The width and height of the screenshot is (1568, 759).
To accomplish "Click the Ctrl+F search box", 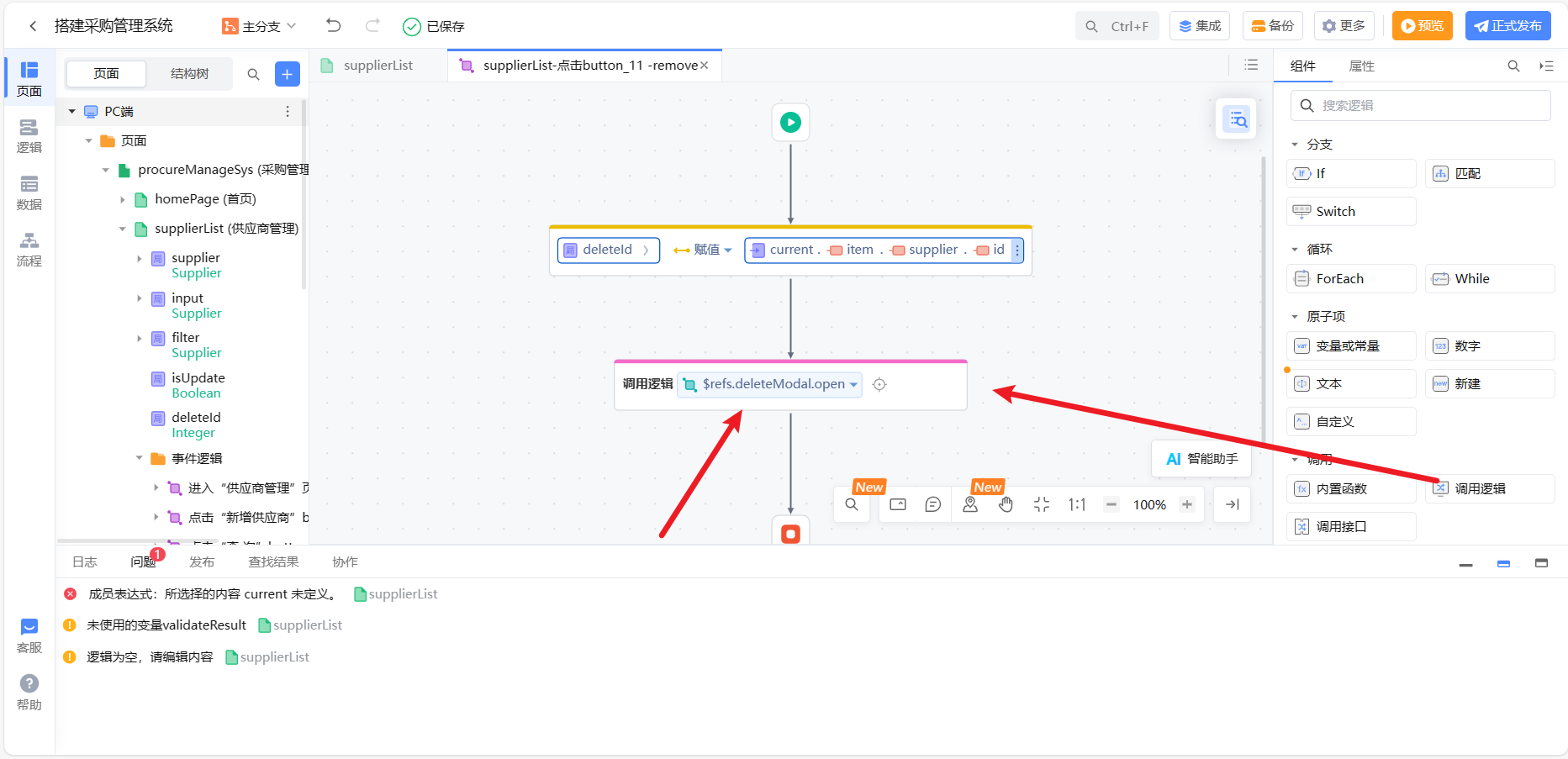I will click(x=1117, y=26).
